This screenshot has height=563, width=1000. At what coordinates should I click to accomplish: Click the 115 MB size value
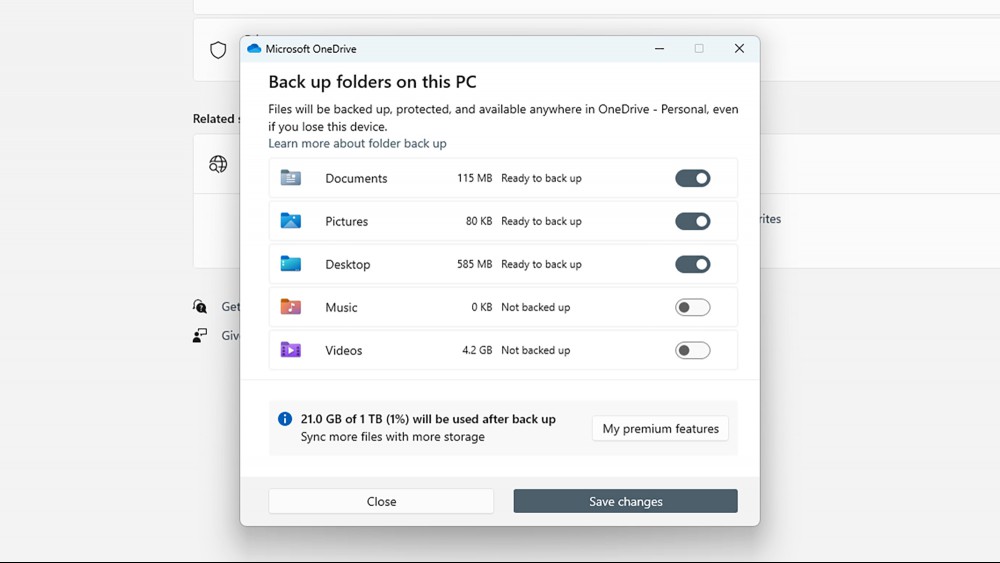coord(474,178)
